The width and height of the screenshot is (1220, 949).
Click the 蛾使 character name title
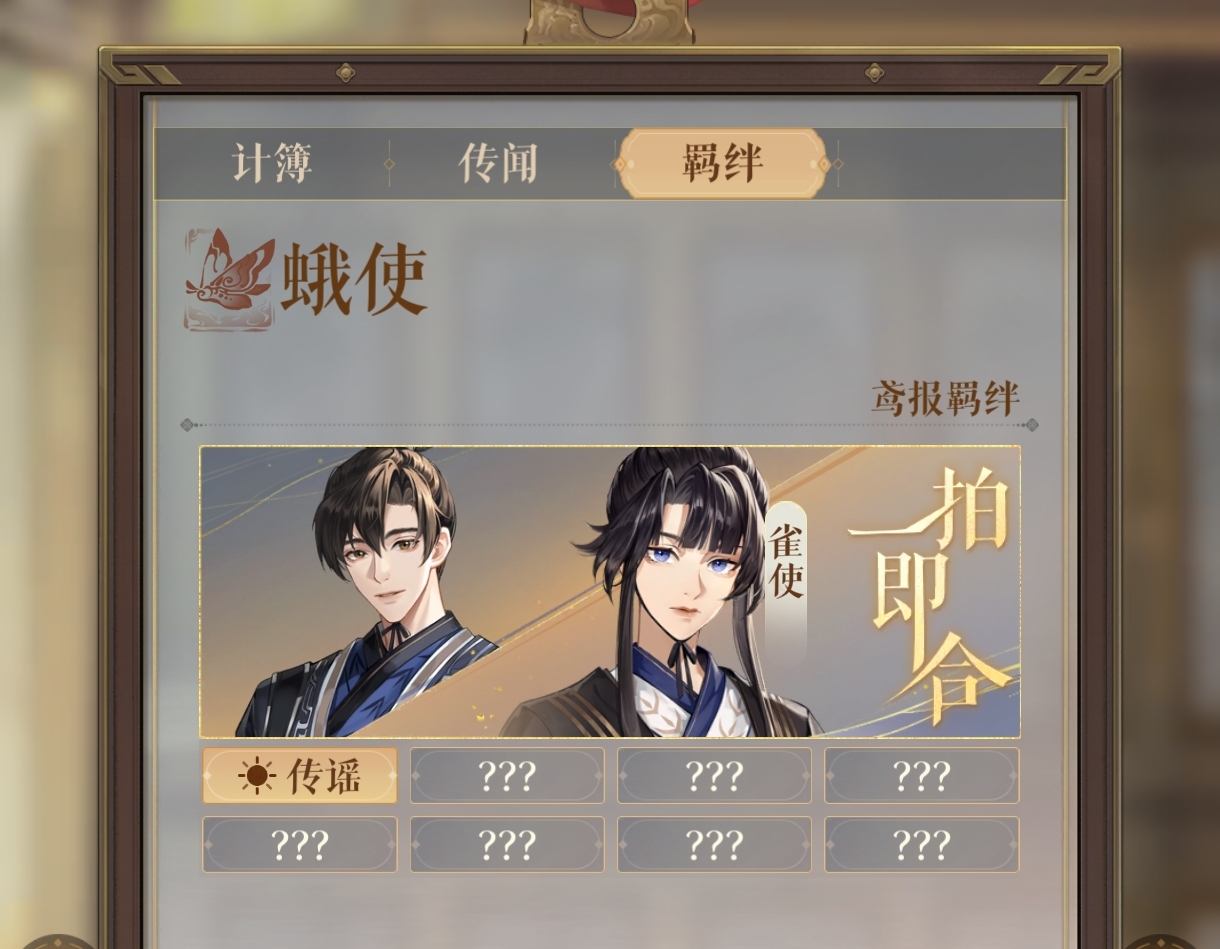click(x=354, y=280)
